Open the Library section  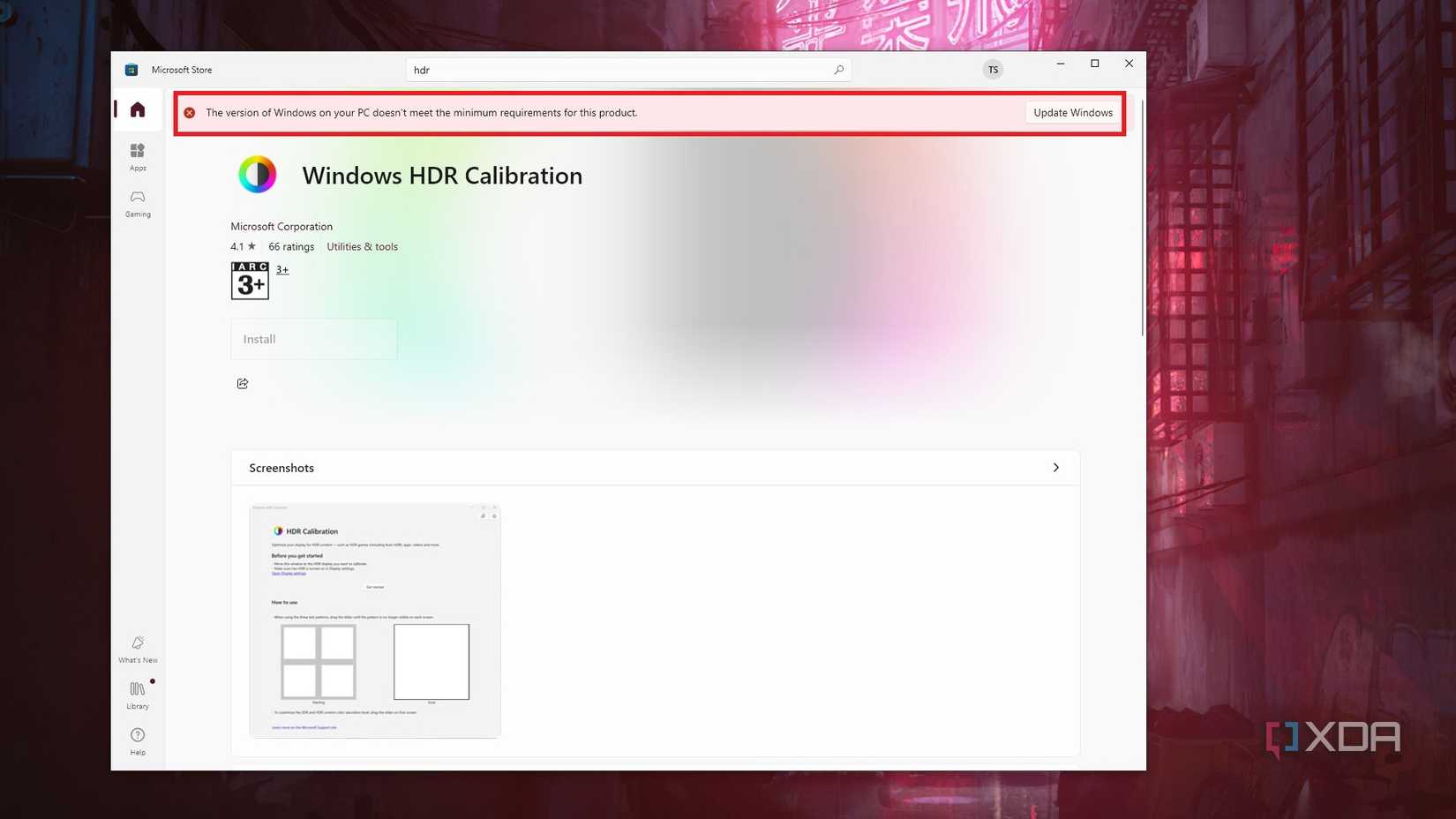pyautogui.click(x=138, y=695)
